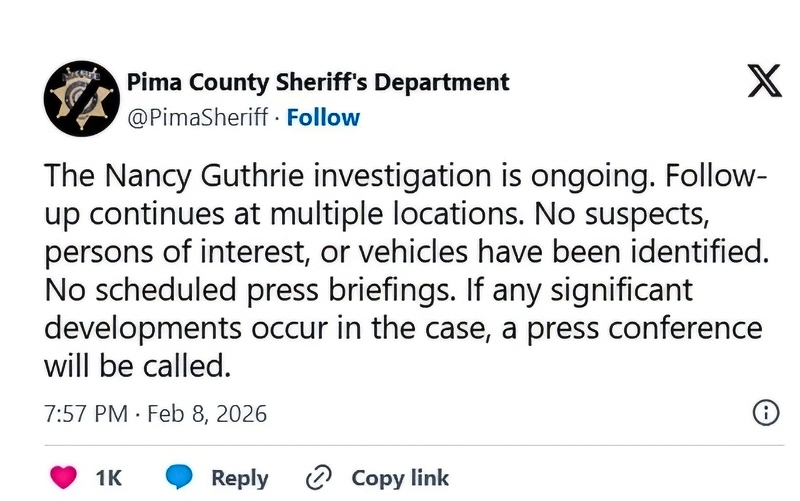
Task: Click the heart like icon
Action: 62,478
